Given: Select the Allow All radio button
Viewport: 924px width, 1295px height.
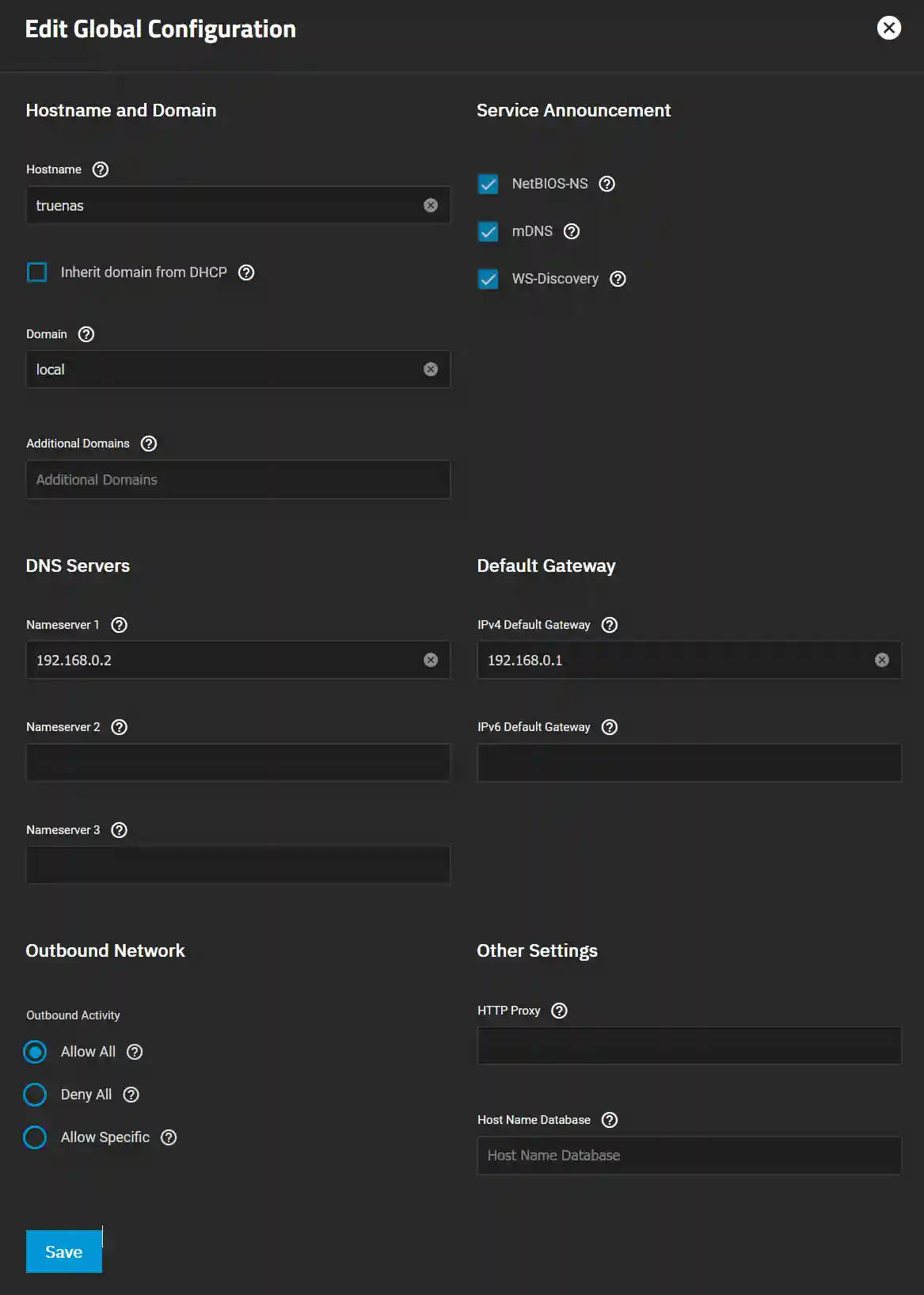Looking at the screenshot, I should 35,1052.
